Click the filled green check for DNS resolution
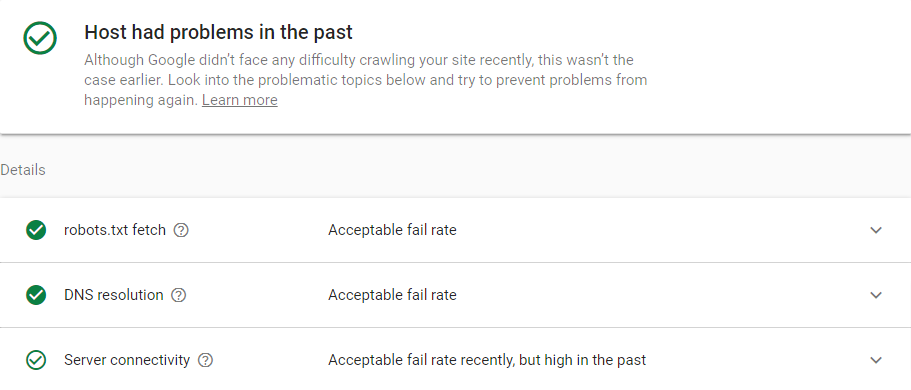The width and height of the screenshot is (911, 390). coord(36,295)
